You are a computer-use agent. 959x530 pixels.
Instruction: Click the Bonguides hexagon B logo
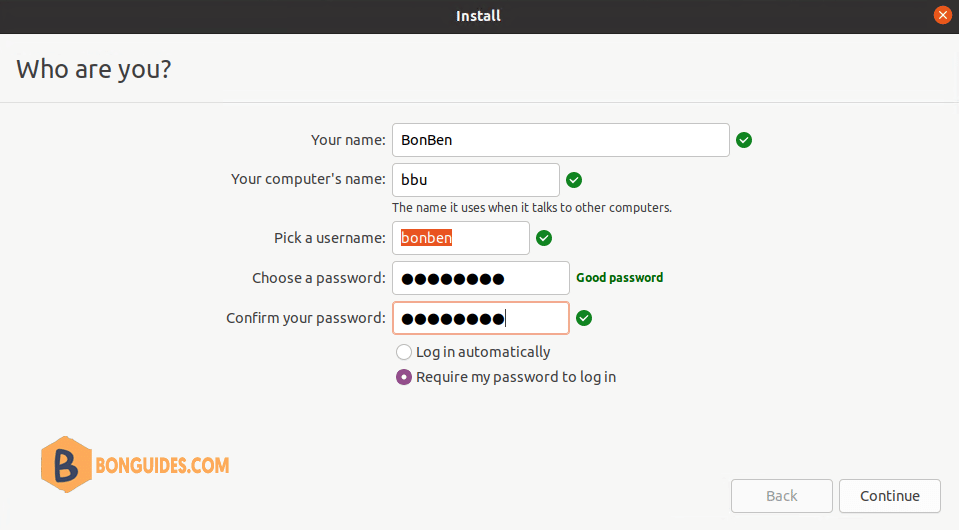(x=66, y=465)
